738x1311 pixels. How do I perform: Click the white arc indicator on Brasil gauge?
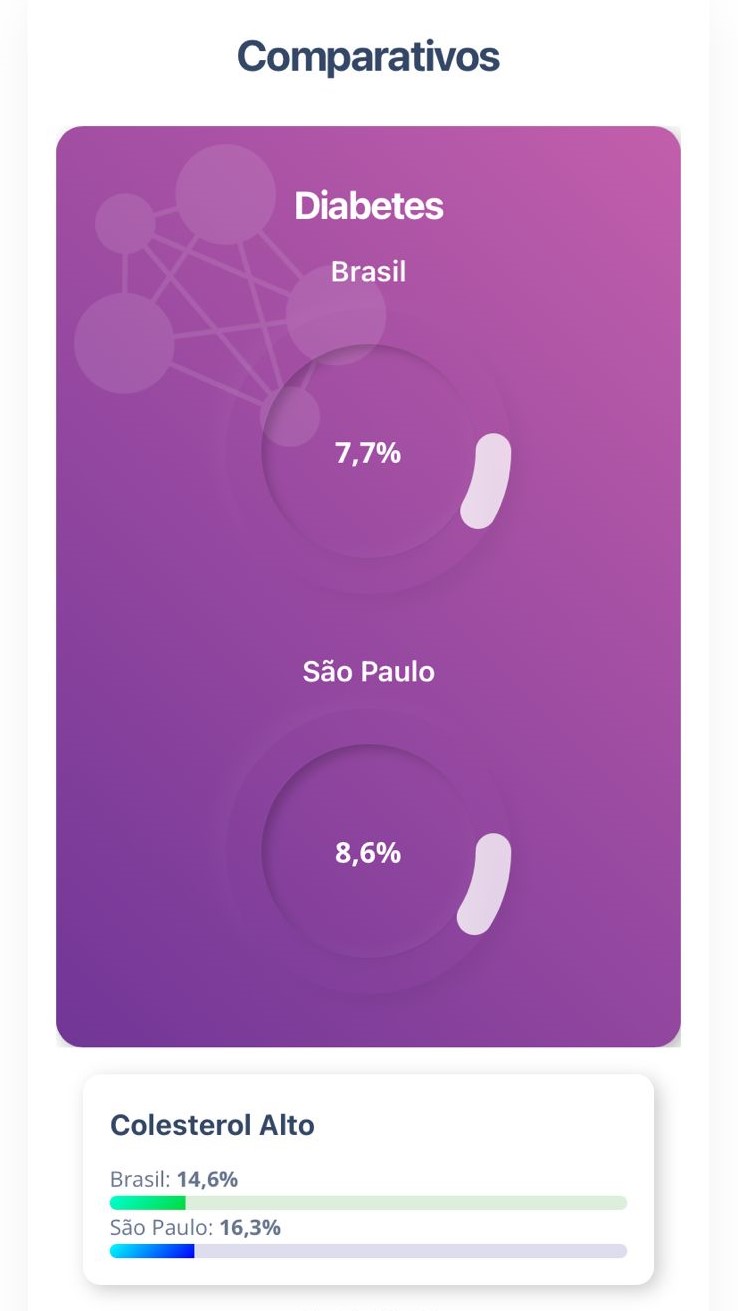[x=487, y=480]
